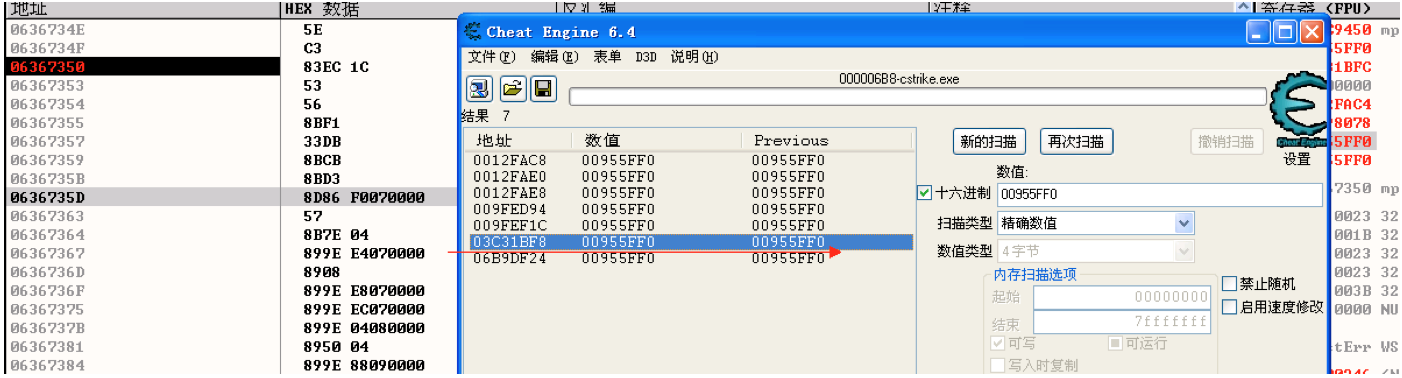Select debugger row address 0636734E
This screenshot has height=378, width=1402.
[x=48, y=30]
